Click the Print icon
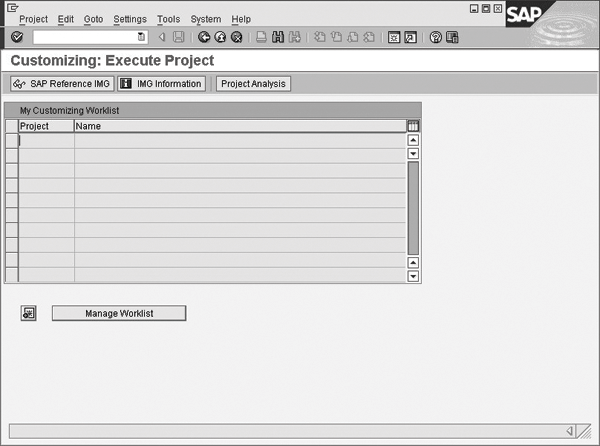 click(x=261, y=37)
